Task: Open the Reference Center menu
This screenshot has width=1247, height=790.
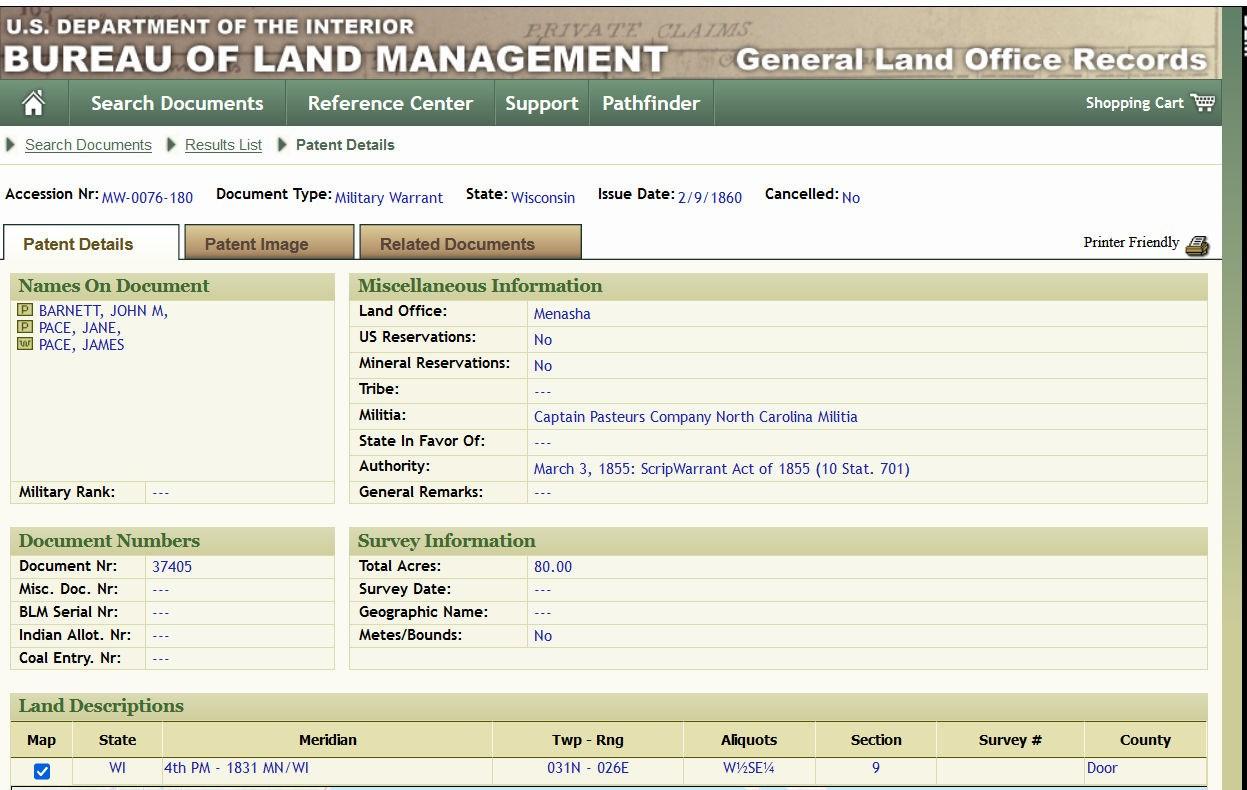Action: coord(390,103)
